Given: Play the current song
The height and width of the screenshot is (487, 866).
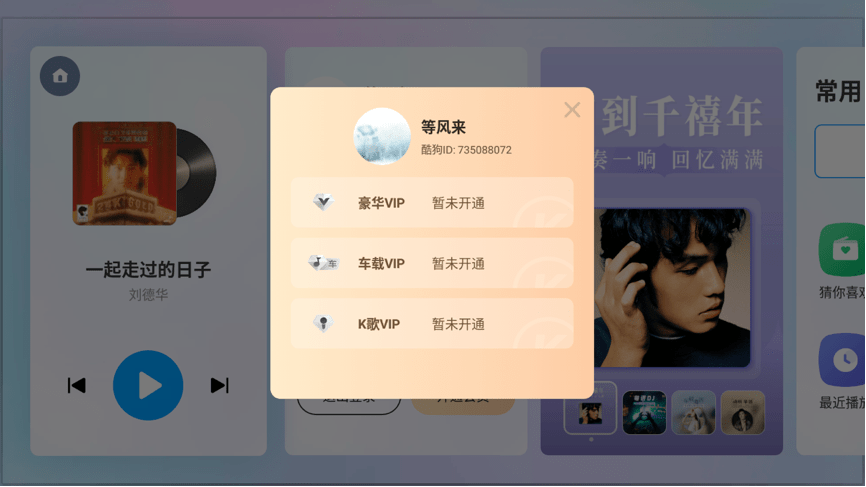Looking at the screenshot, I should 148,385.
